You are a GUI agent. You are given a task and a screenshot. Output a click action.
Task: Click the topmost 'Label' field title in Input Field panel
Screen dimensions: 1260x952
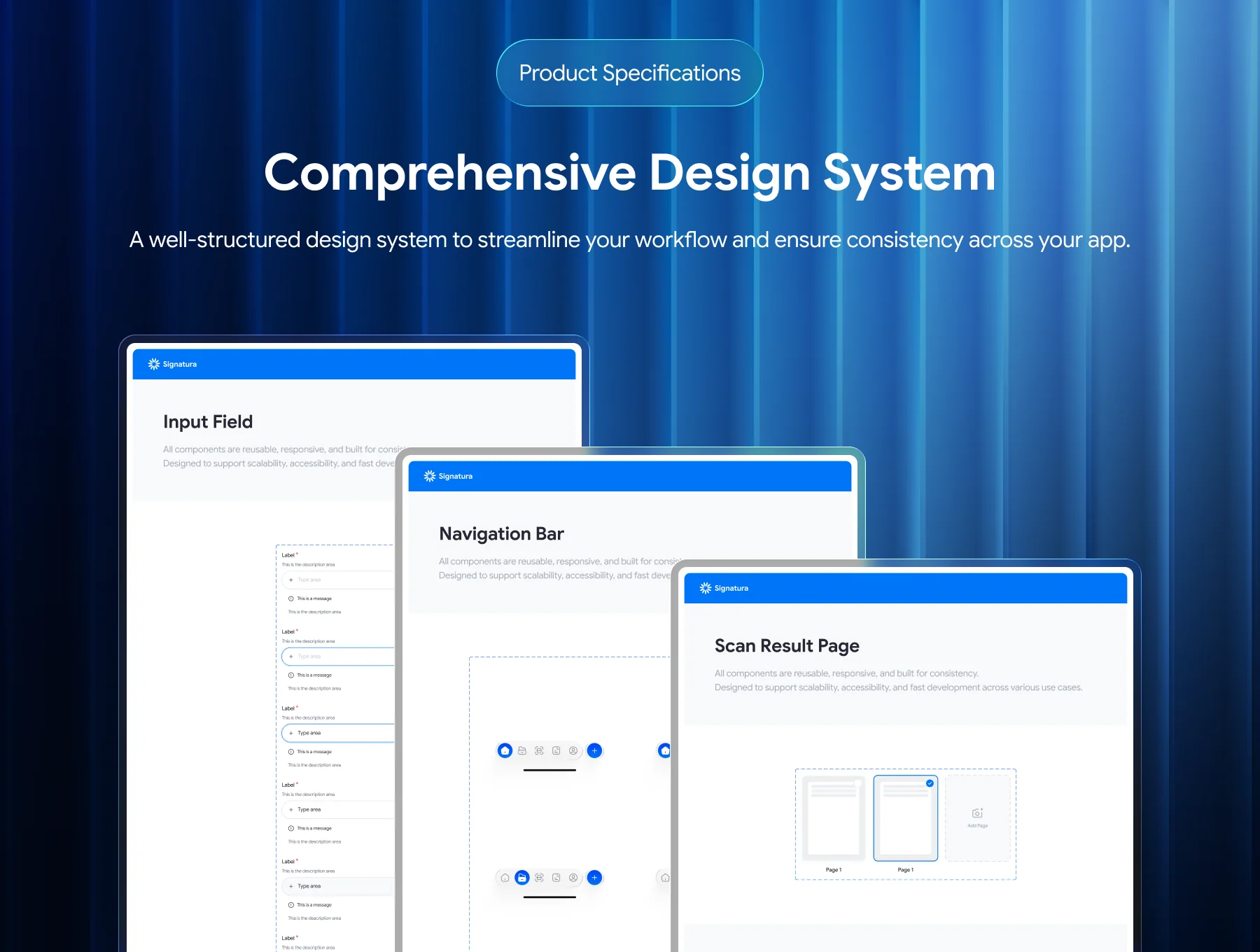tap(288, 555)
